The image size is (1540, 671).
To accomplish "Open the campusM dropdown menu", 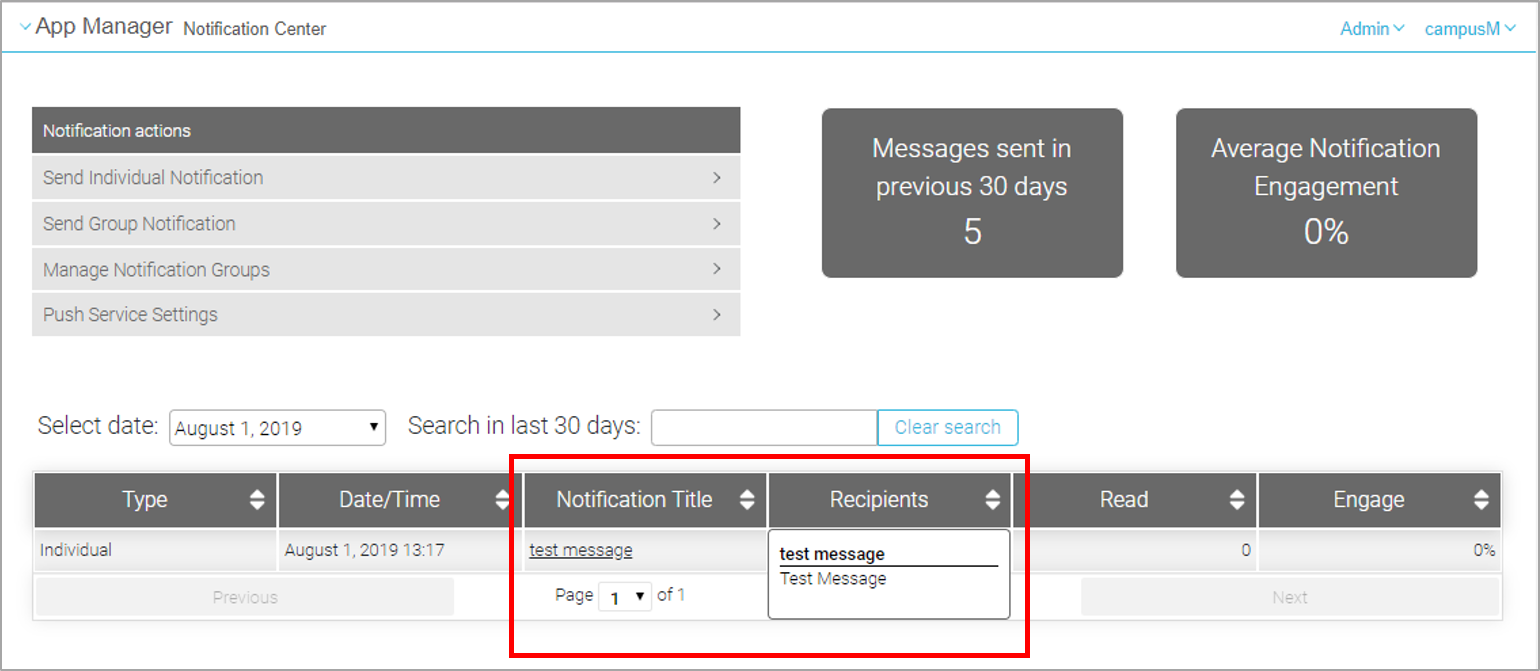I will [1470, 29].
